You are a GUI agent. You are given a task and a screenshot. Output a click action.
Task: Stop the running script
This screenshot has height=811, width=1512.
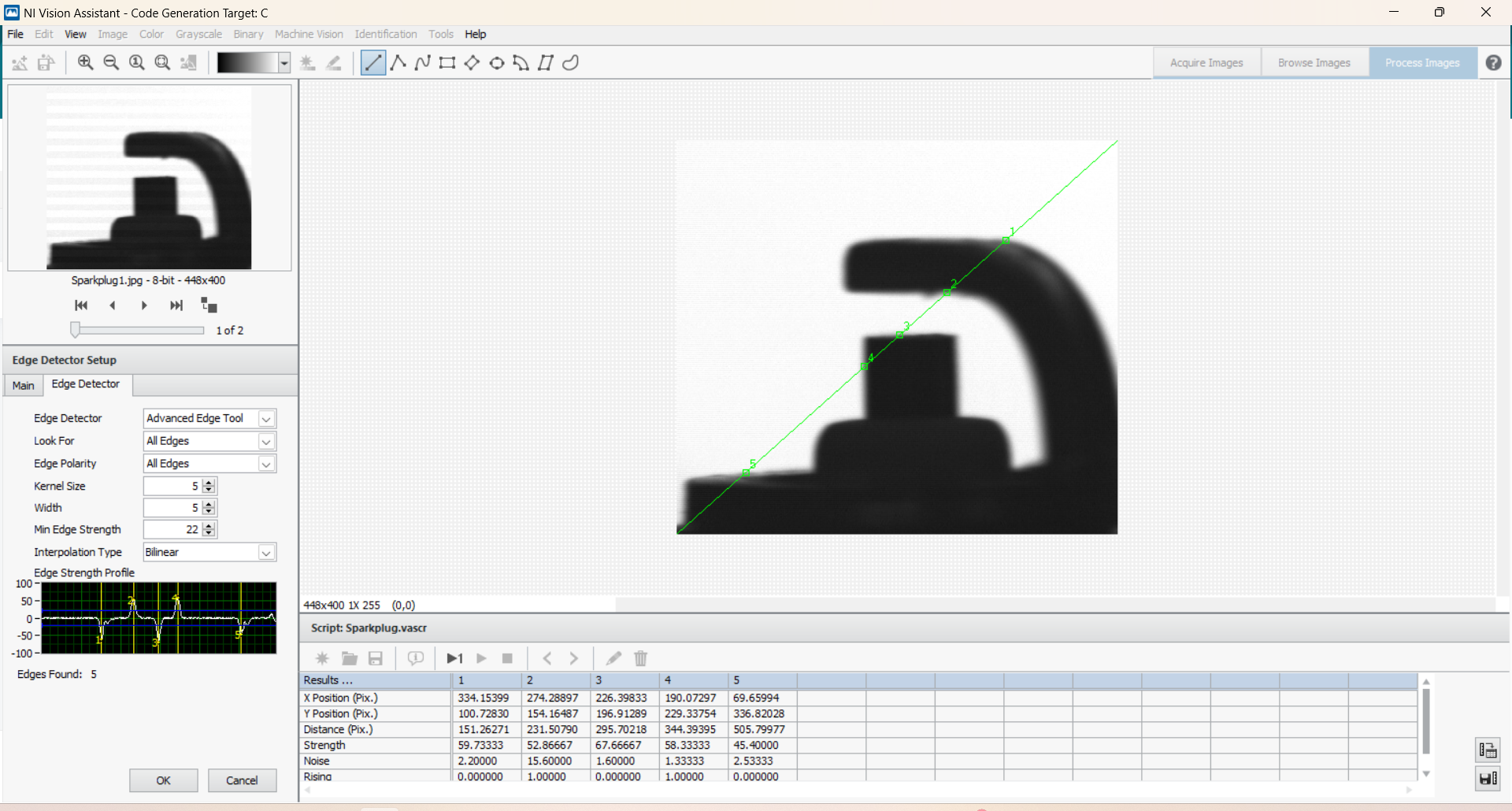pos(507,658)
